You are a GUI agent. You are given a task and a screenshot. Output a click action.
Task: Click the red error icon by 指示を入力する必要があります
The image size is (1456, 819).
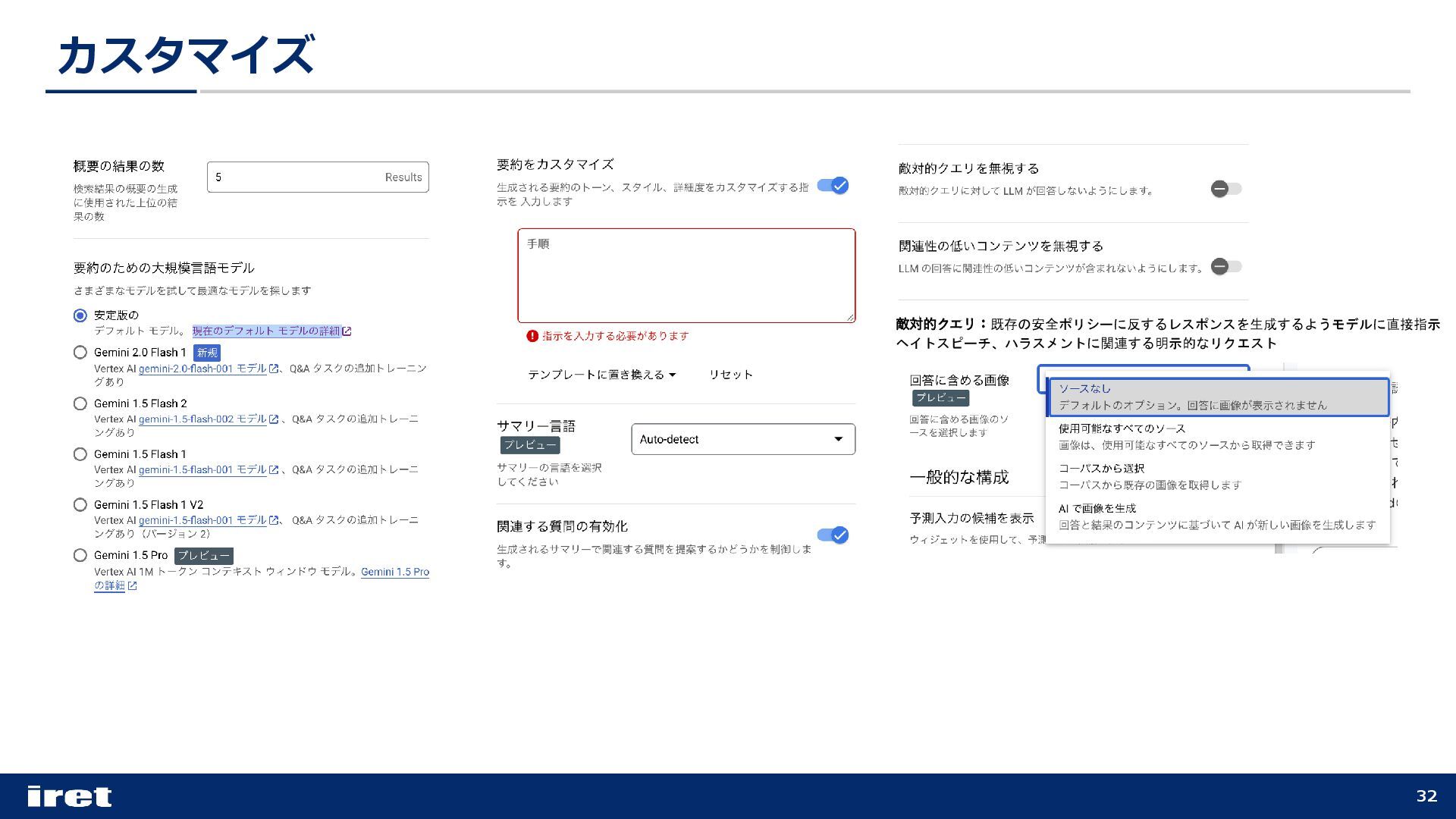(x=532, y=336)
